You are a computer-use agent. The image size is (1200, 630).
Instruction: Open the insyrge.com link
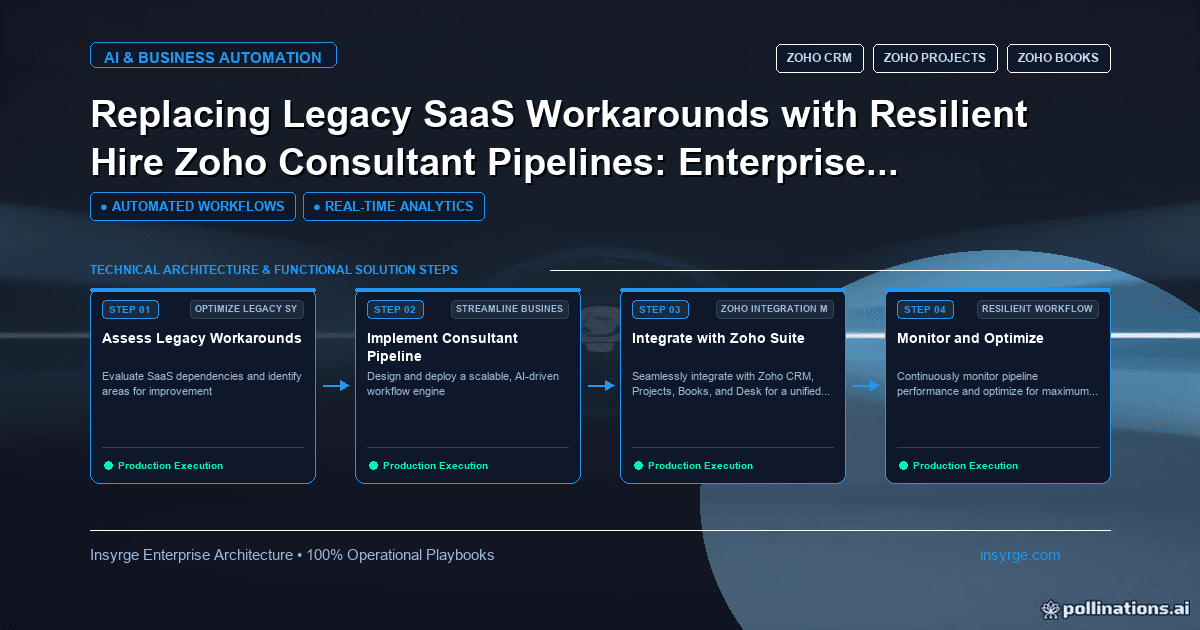click(1020, 555)
